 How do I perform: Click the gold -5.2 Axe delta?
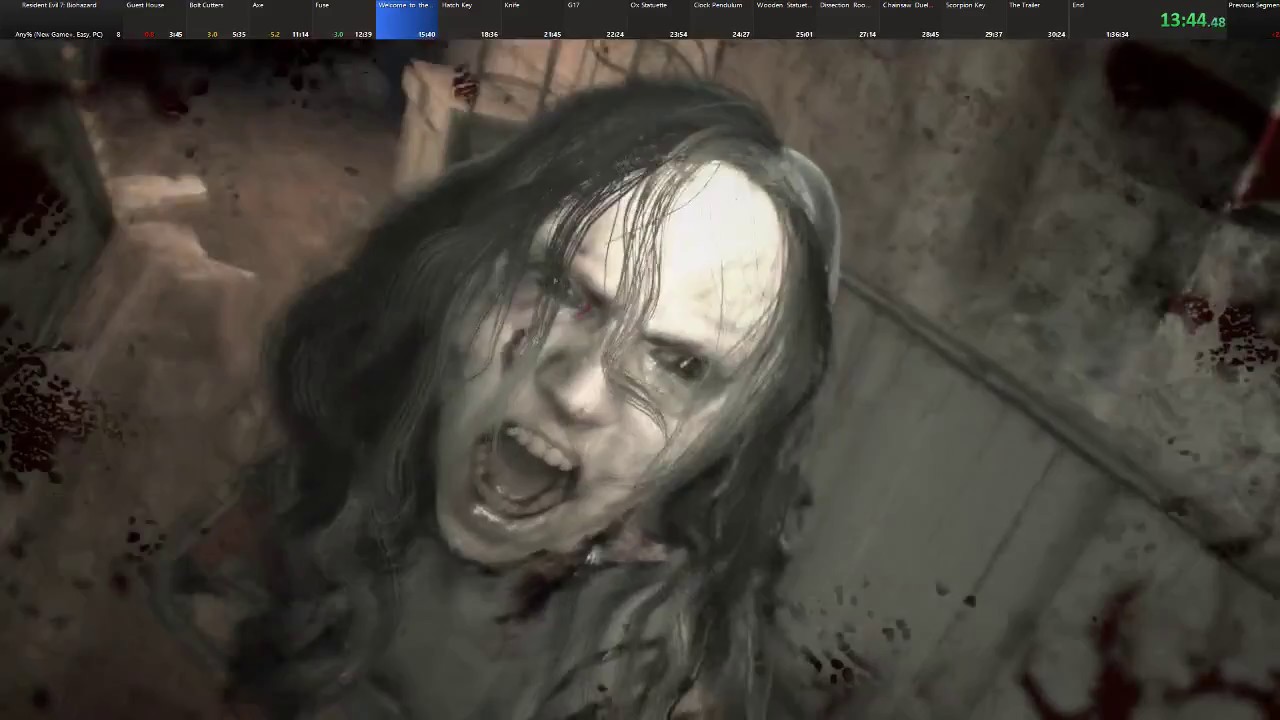(275, 35)
